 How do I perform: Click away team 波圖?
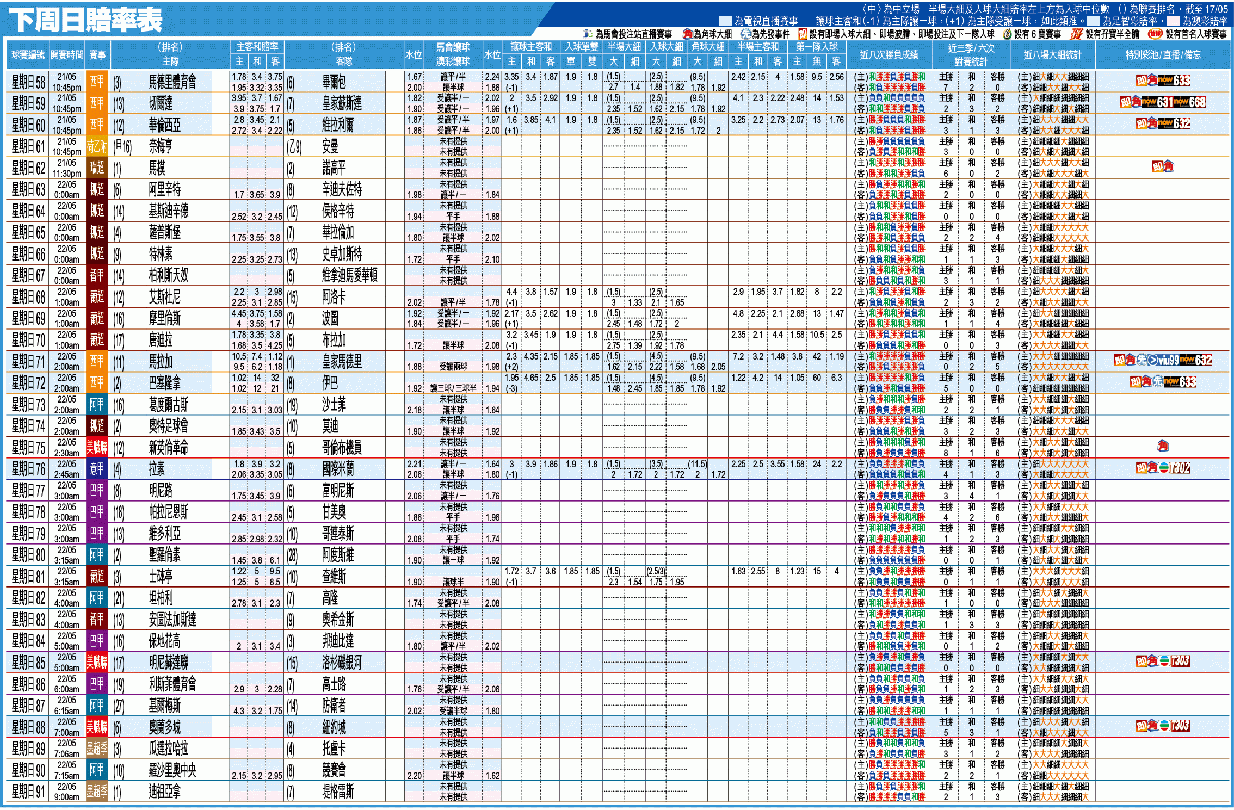pyautogui.click(x=331, y=317)
